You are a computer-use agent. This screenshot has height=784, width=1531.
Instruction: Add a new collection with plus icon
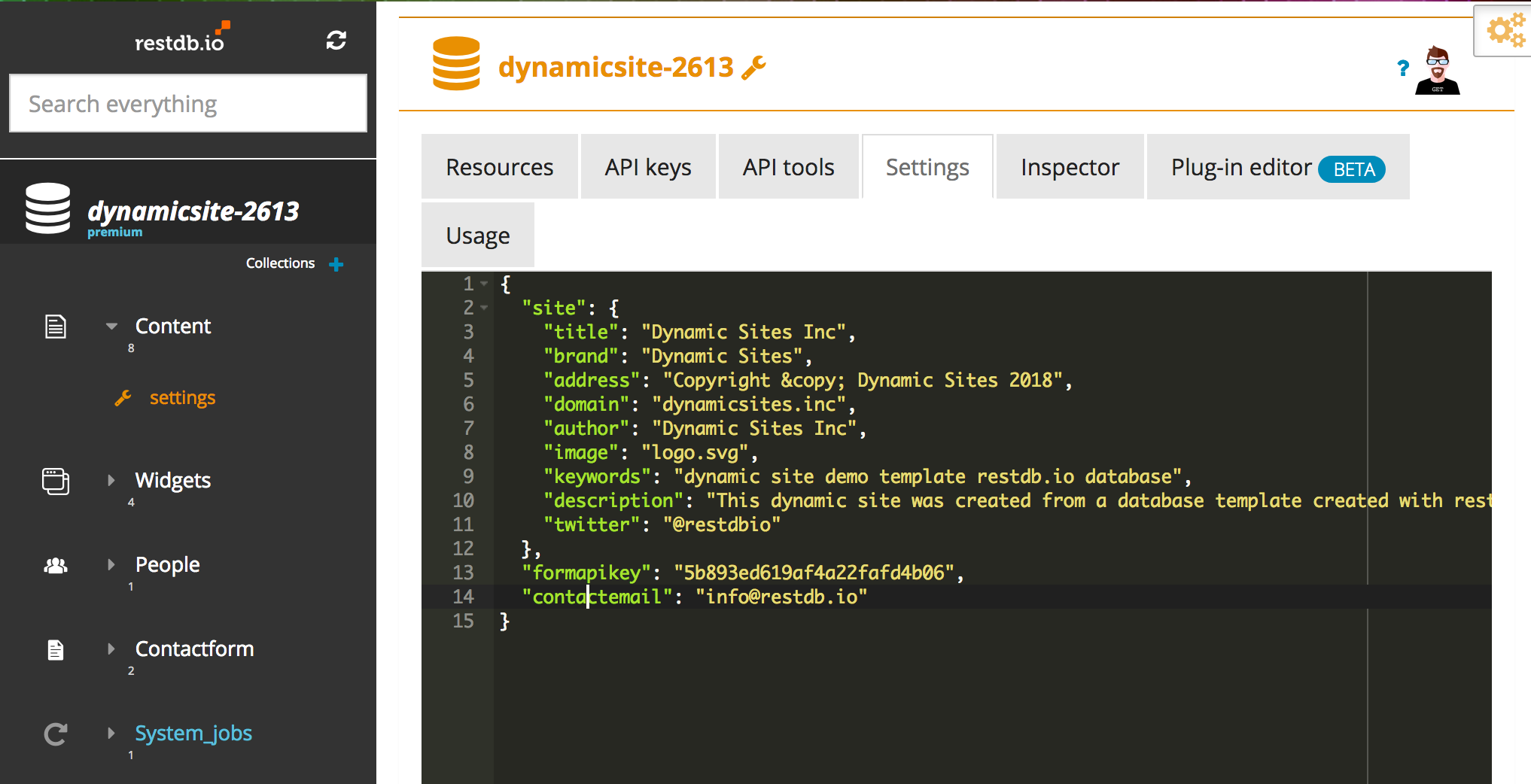[336, 264]
